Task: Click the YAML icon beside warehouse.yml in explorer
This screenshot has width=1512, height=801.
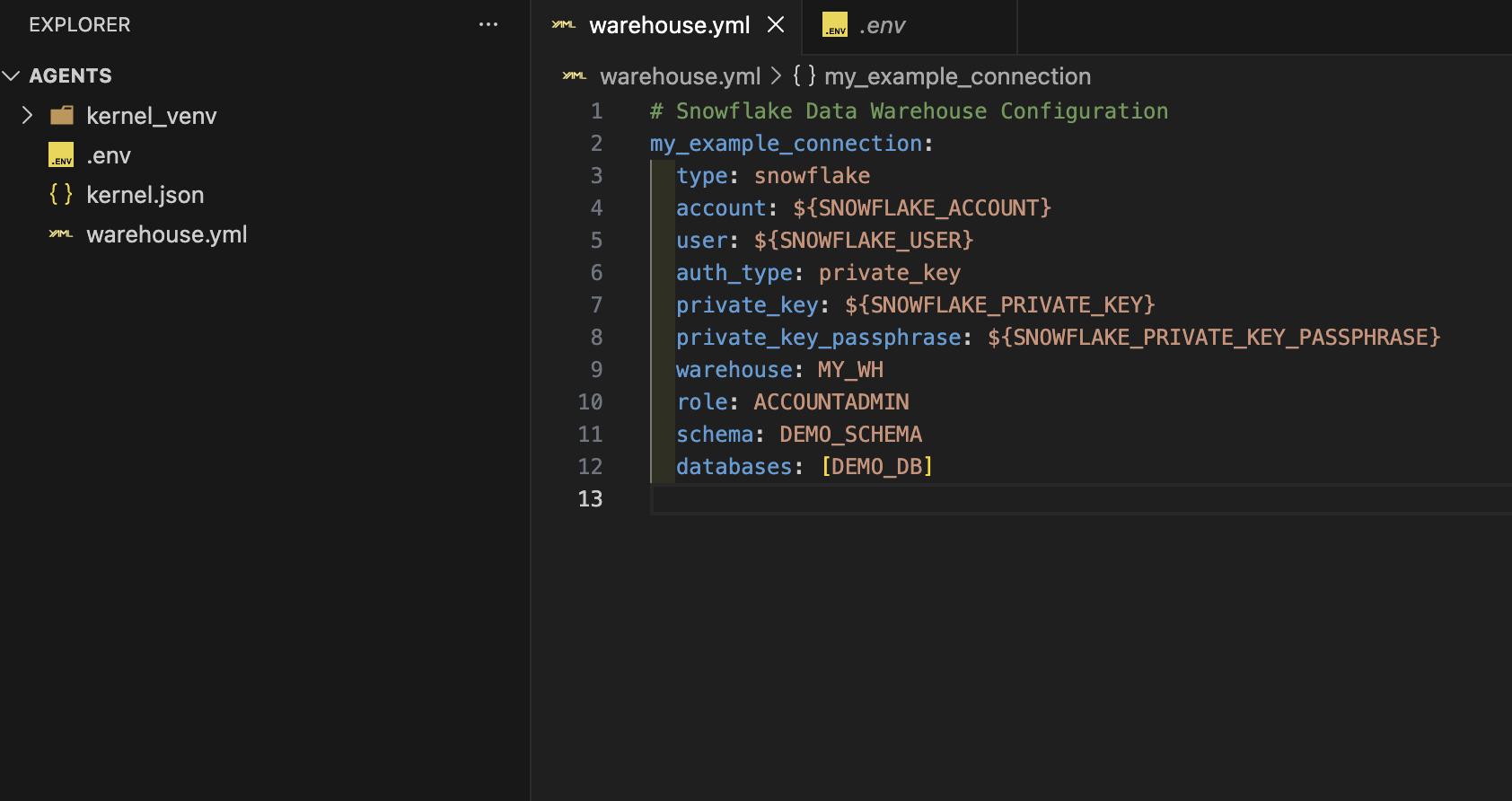Action: point(61,234)
